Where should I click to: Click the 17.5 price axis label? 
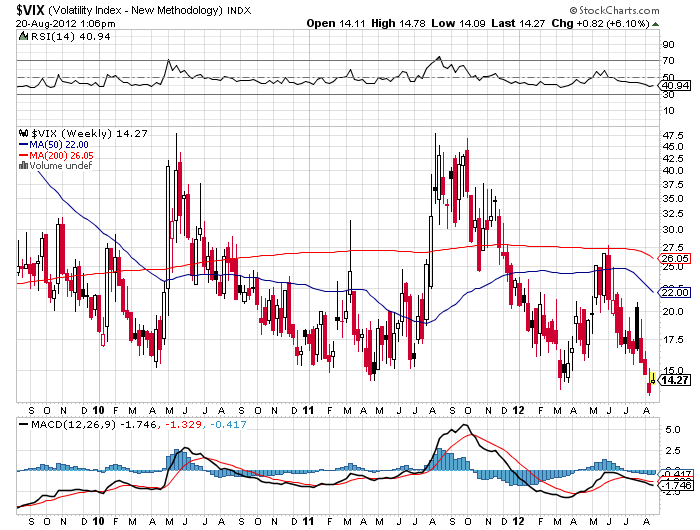pos(673,340)
